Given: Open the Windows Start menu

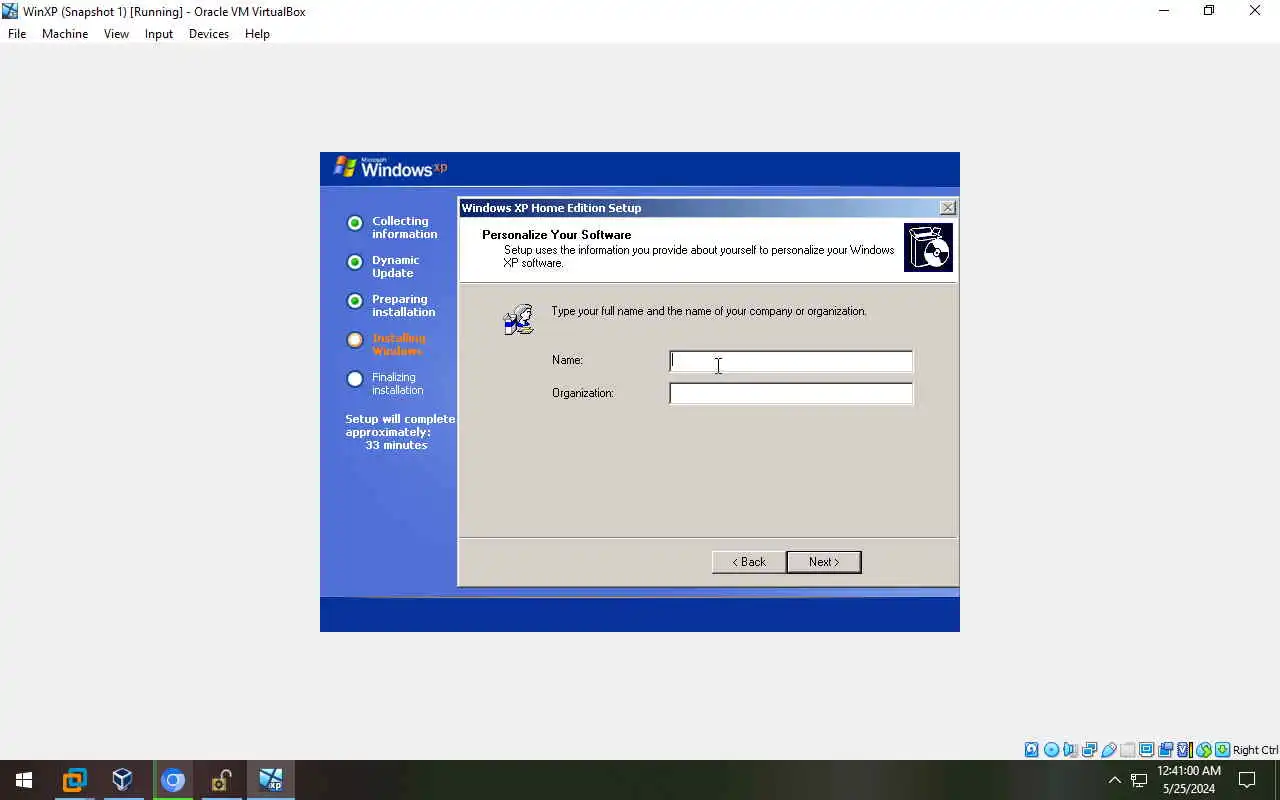Looking at the screenshot, I should tap(24, 780).
